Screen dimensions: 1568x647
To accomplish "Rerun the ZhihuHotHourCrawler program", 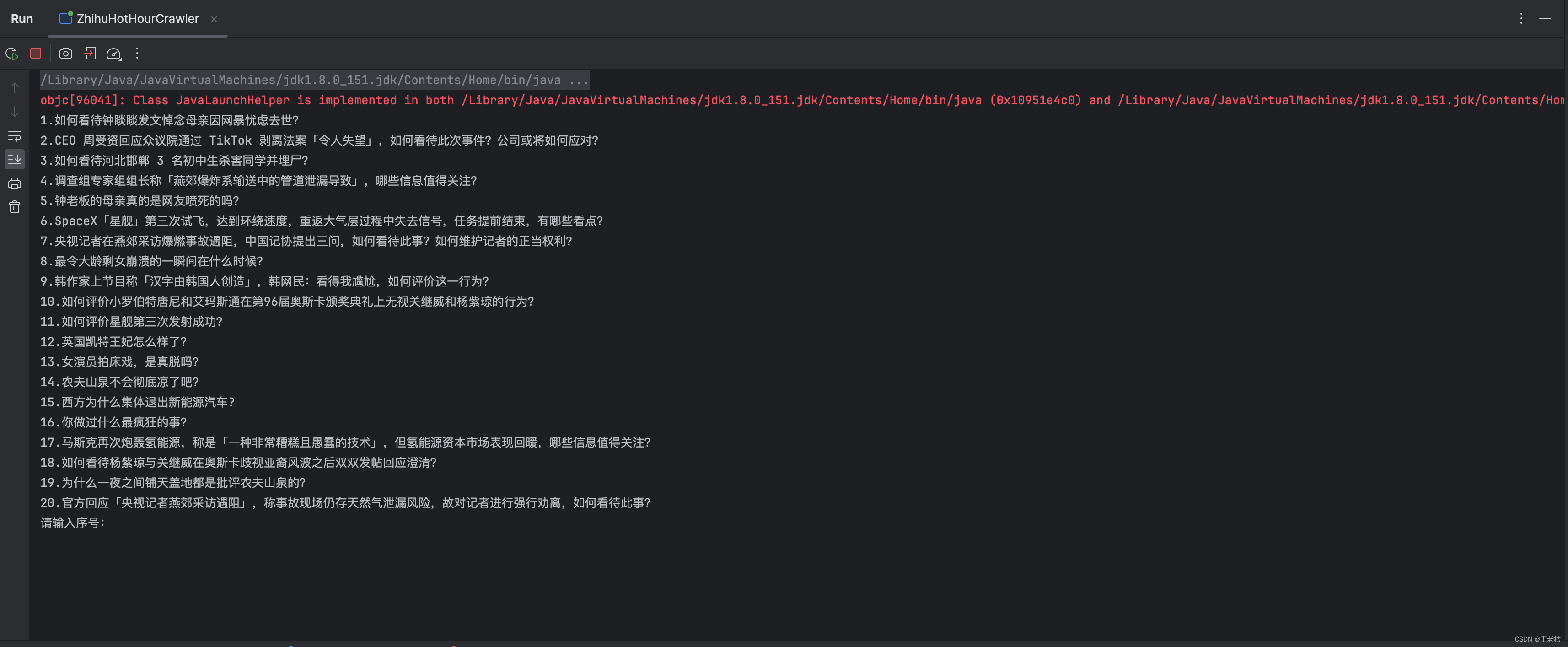I will coord(11,54).
